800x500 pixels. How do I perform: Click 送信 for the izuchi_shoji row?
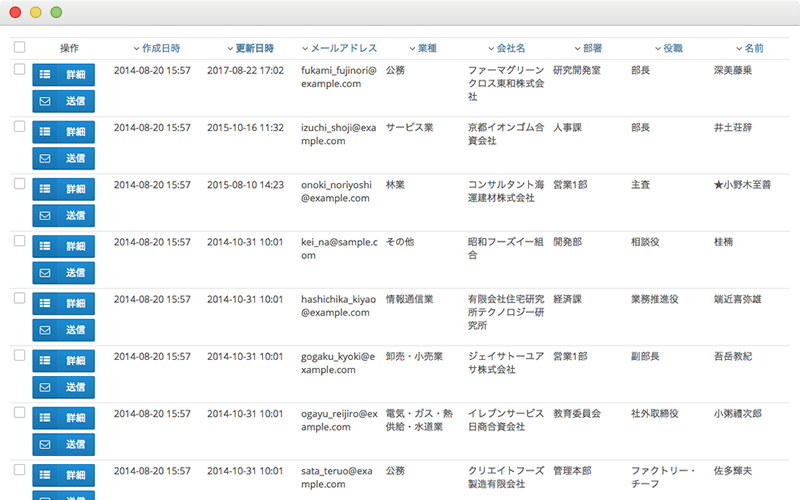point(64,158)
